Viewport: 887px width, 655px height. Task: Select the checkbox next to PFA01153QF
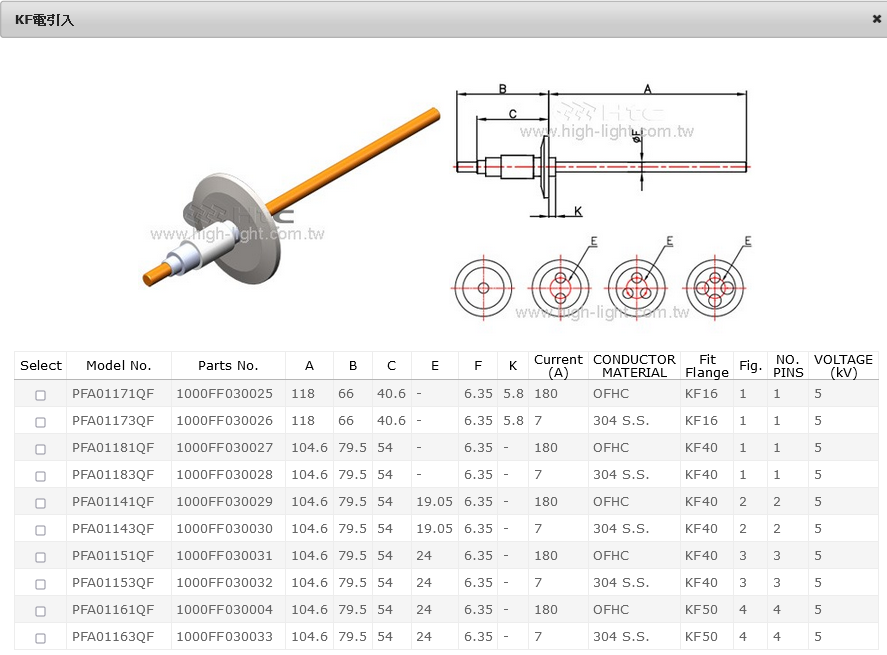[41, 584]
